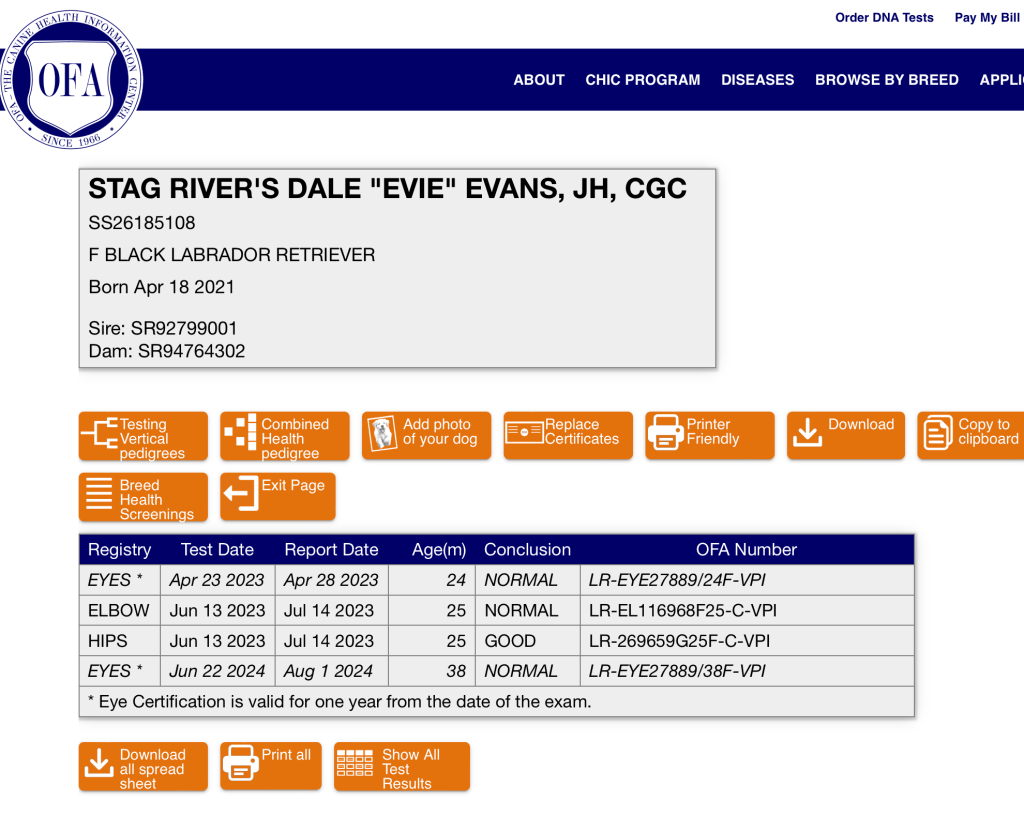Open Testing Vertical pedigrees
Viewport: 1024px width, 816px height.
[143, 437]
